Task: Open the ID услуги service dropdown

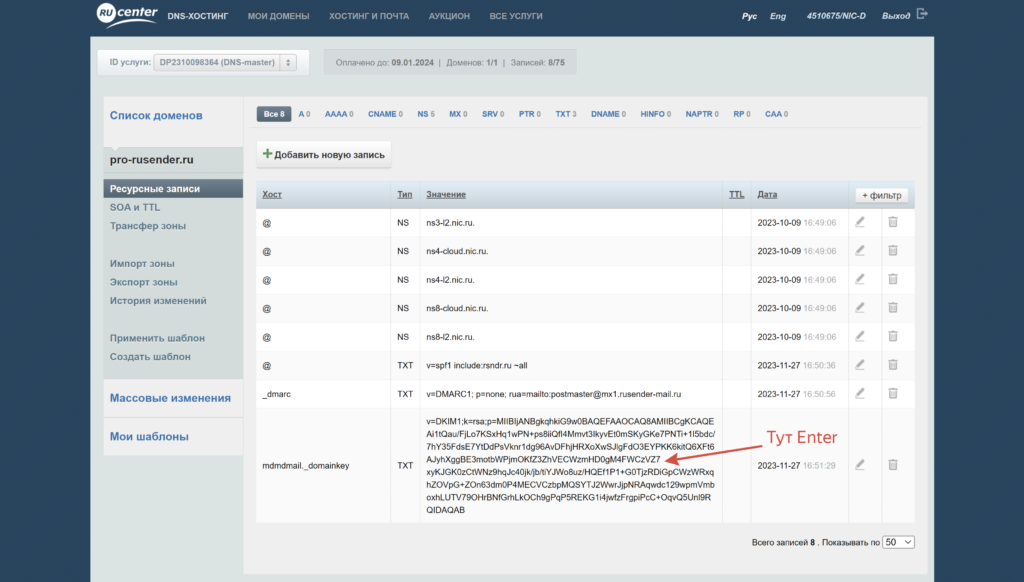Action: pos(225,62)
